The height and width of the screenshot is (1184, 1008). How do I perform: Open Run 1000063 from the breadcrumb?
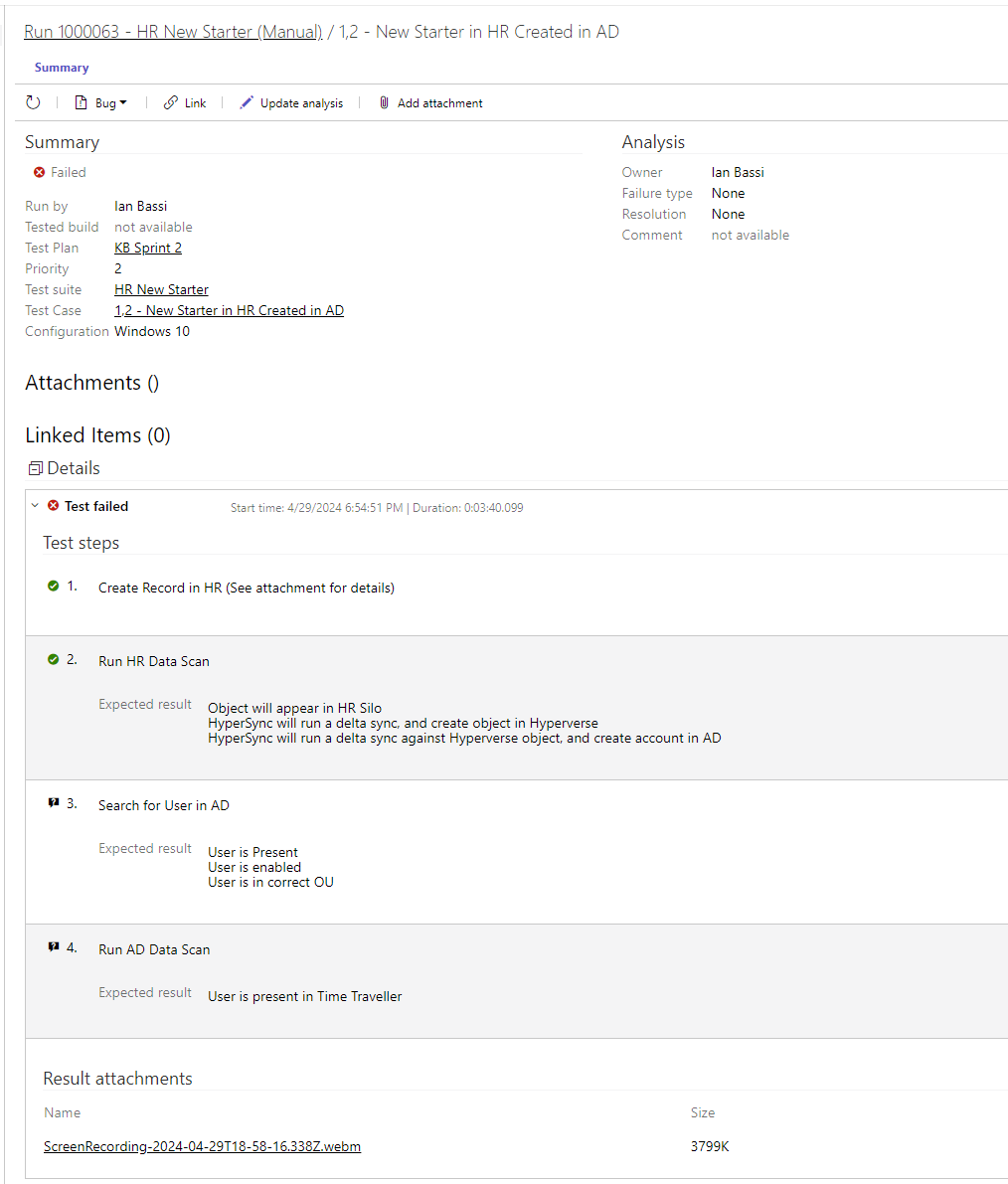[173, 31]
